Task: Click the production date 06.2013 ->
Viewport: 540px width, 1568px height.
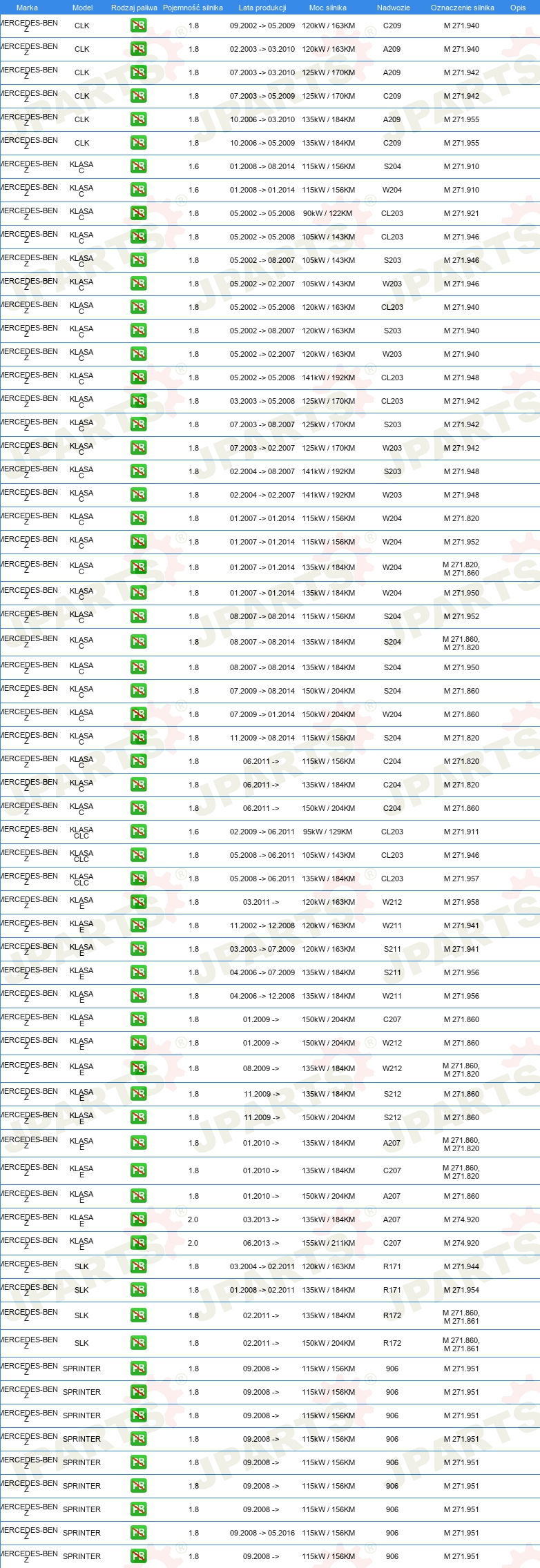Action: [x=261, y=1243]
